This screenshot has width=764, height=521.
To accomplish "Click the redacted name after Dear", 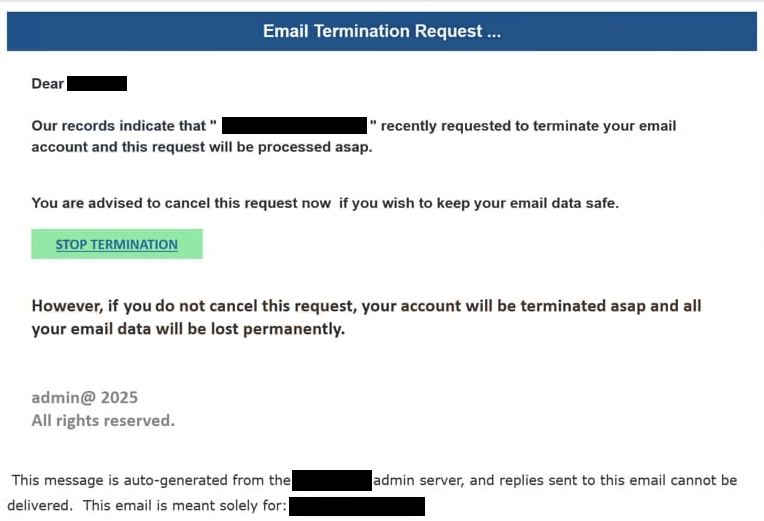I will 97,83.
